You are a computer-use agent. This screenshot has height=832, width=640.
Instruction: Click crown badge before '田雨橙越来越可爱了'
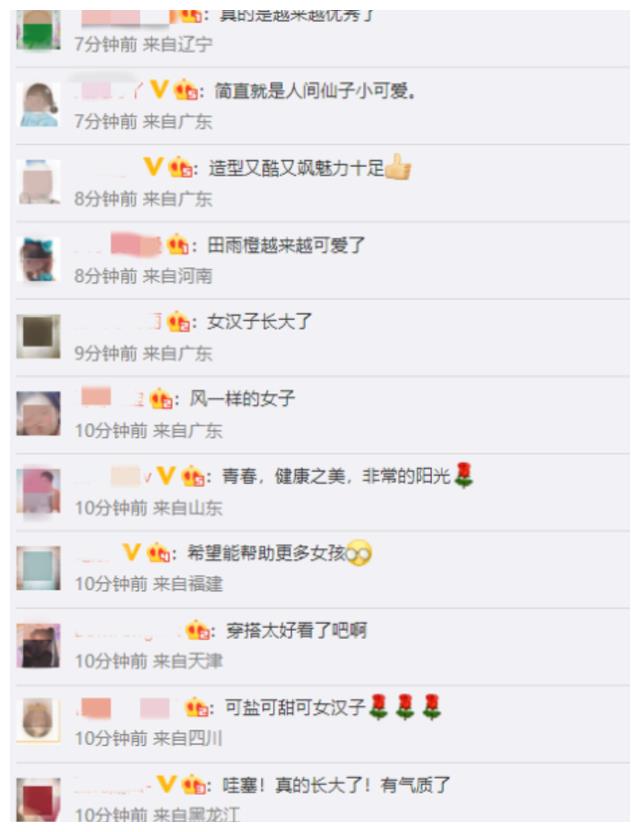point(177,245)
